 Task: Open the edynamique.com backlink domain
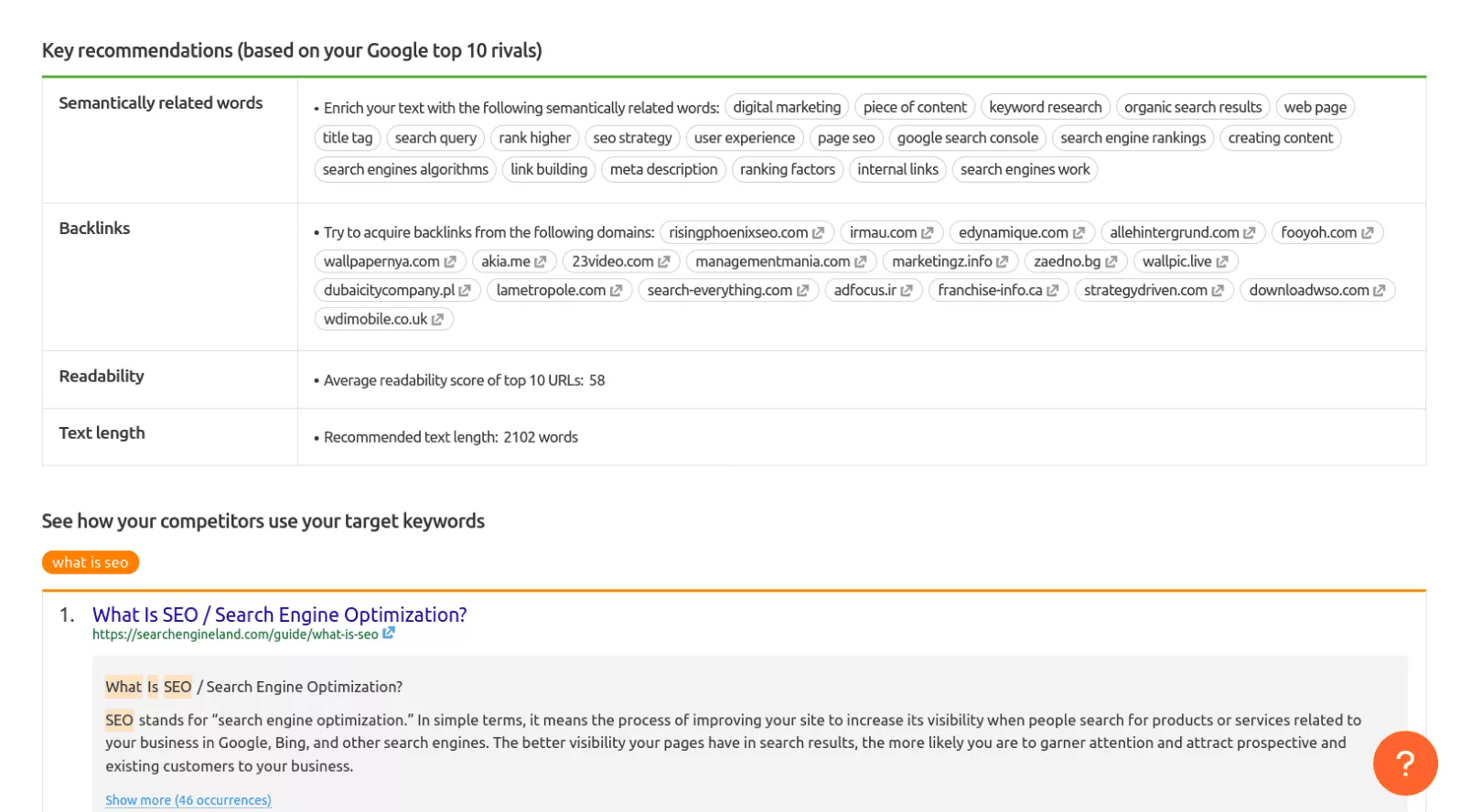coord(1013,233)
